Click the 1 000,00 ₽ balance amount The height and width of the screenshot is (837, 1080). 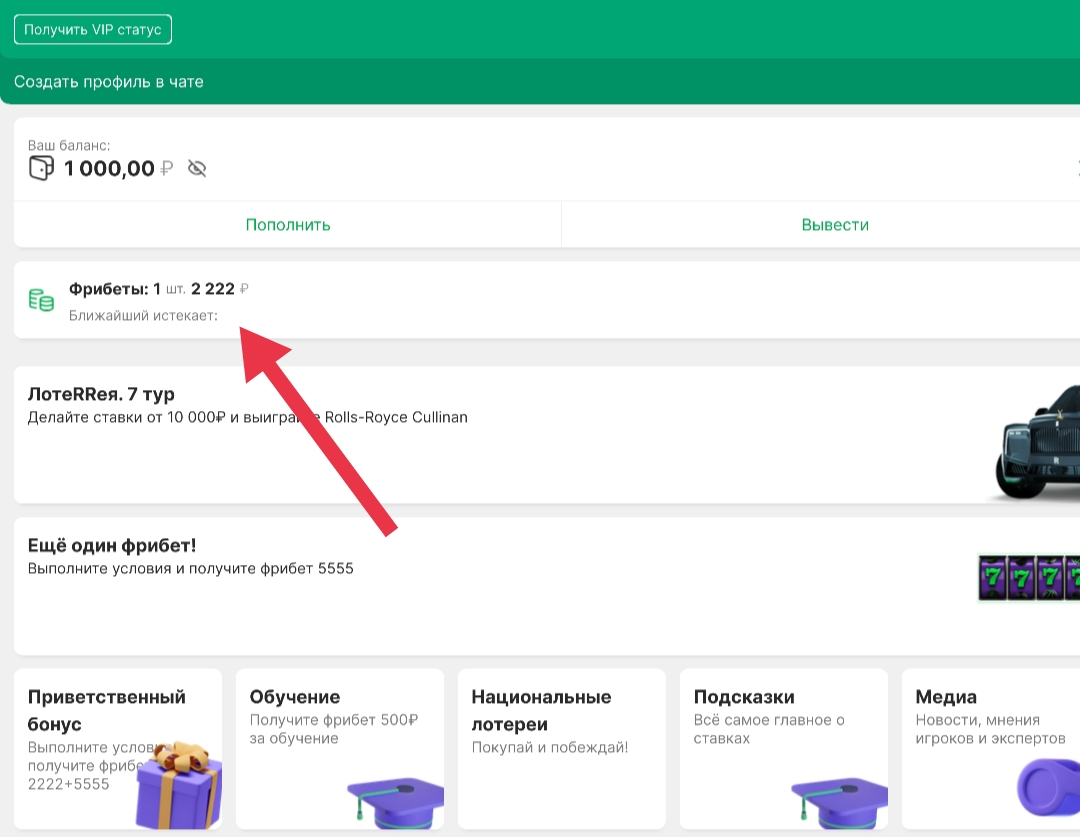109,168
